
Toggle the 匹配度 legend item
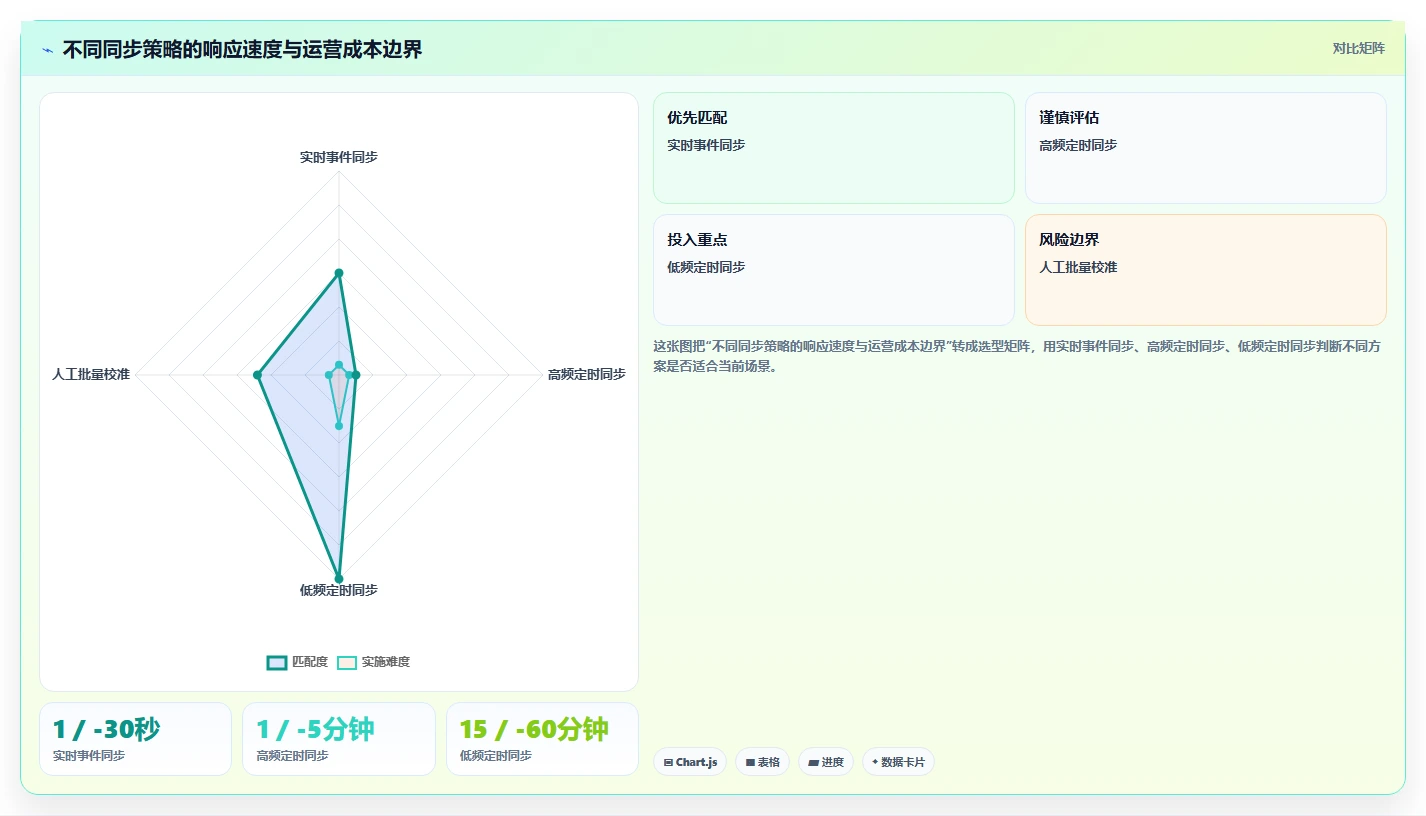tap(297, 662)
